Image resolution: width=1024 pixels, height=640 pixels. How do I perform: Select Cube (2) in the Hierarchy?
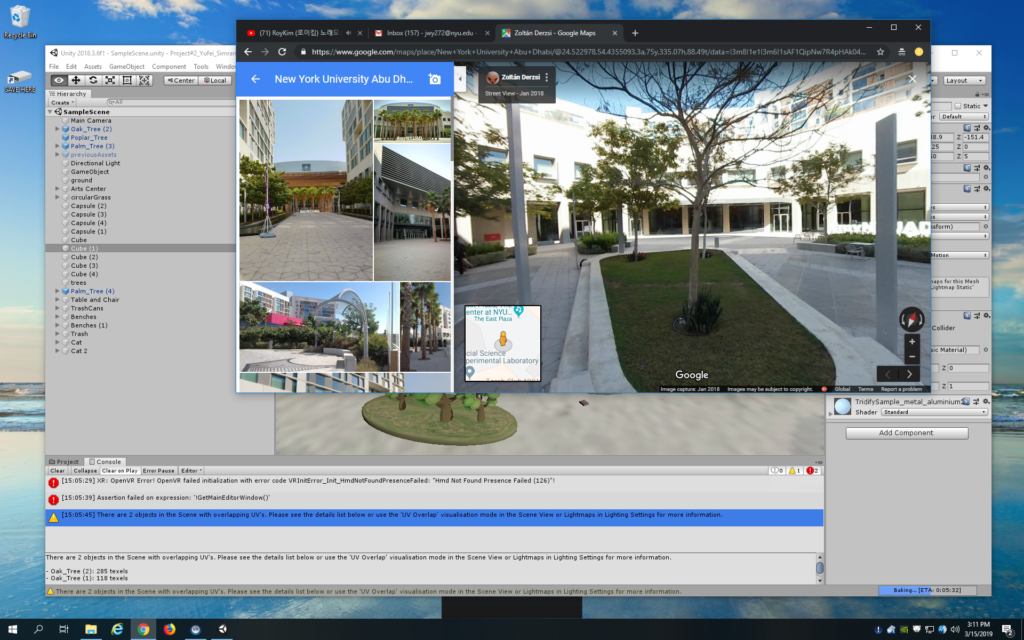[84, 257]
